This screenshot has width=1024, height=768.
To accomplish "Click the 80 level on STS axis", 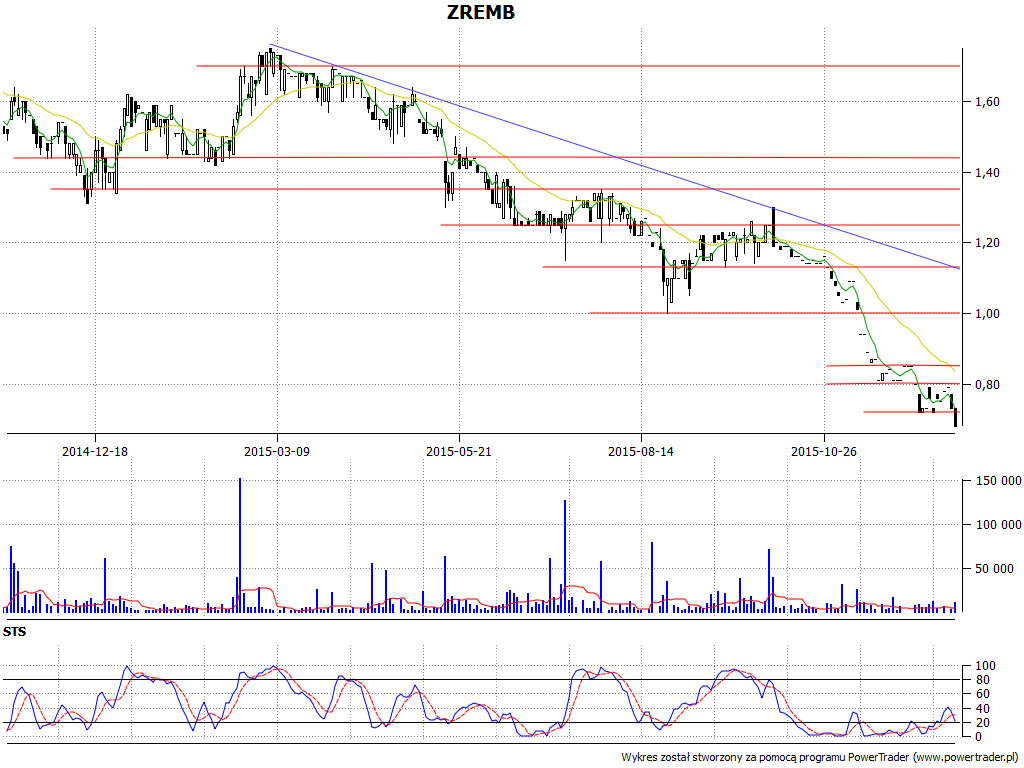I will 982,680.
